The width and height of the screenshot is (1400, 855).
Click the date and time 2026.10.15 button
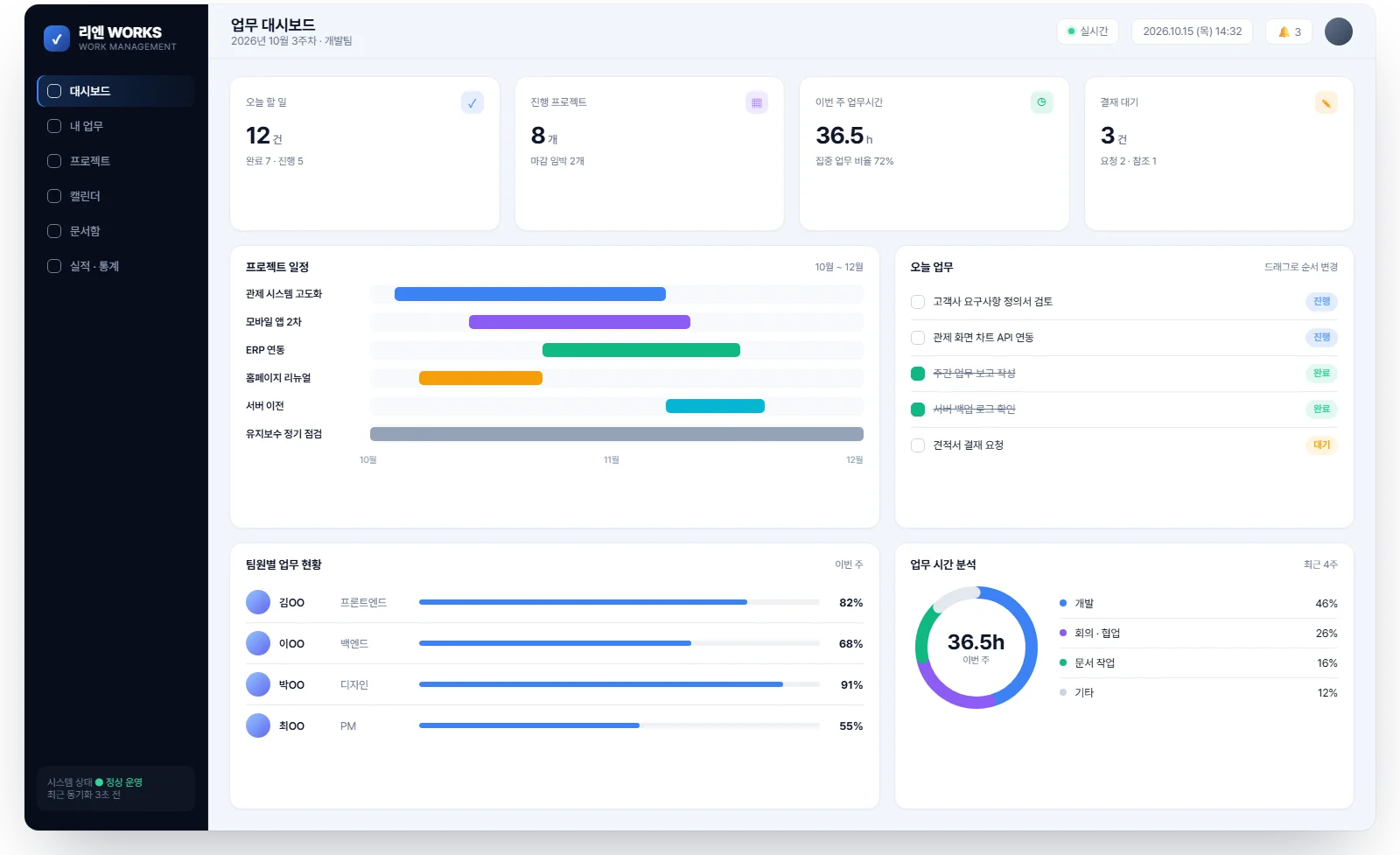pyautogui.click(x=1192, y=32)
